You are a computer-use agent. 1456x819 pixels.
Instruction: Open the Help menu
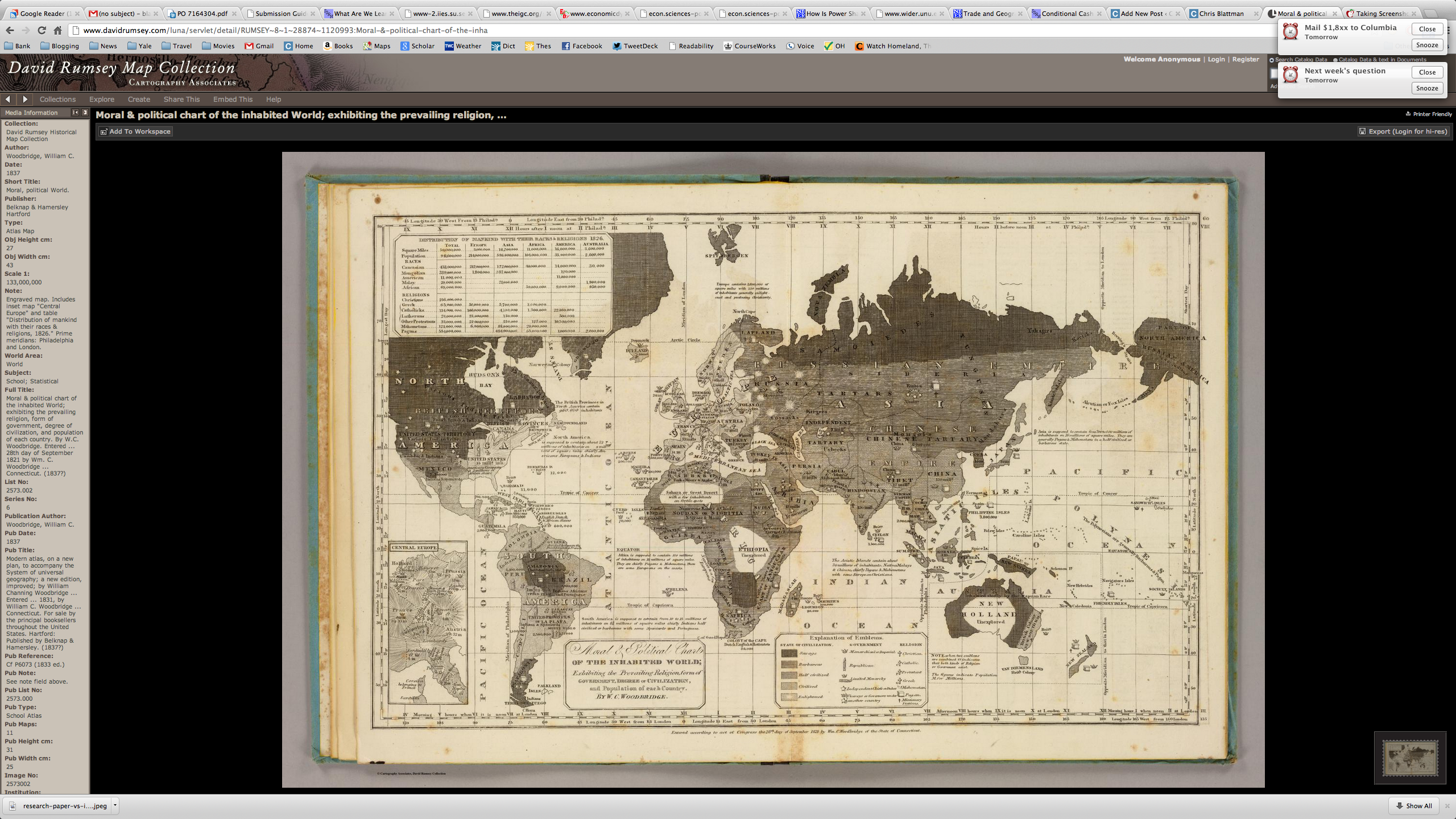point(274,99)
